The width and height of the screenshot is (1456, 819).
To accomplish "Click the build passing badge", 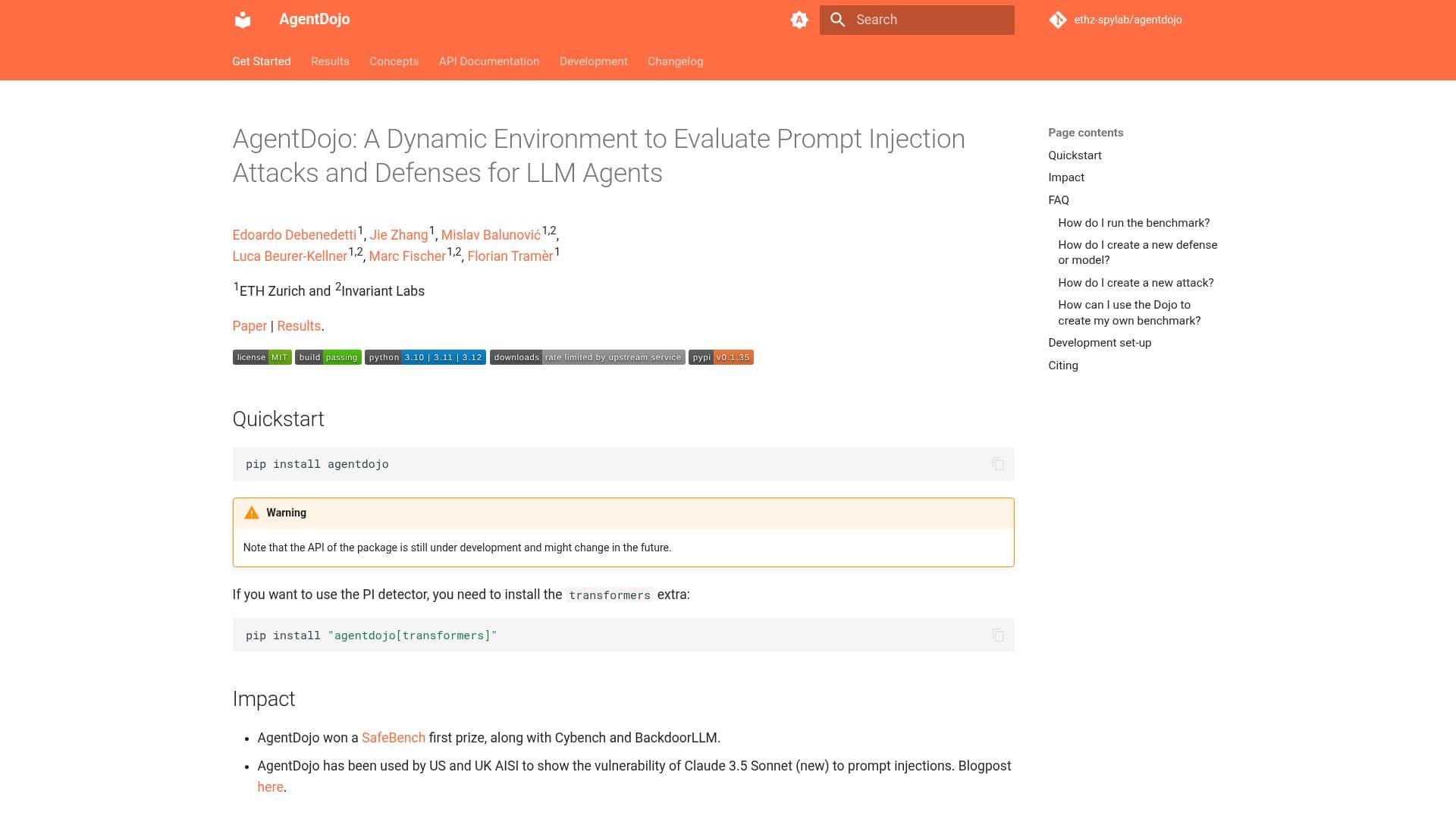I will pyautogui.click(x=328, y=357).
